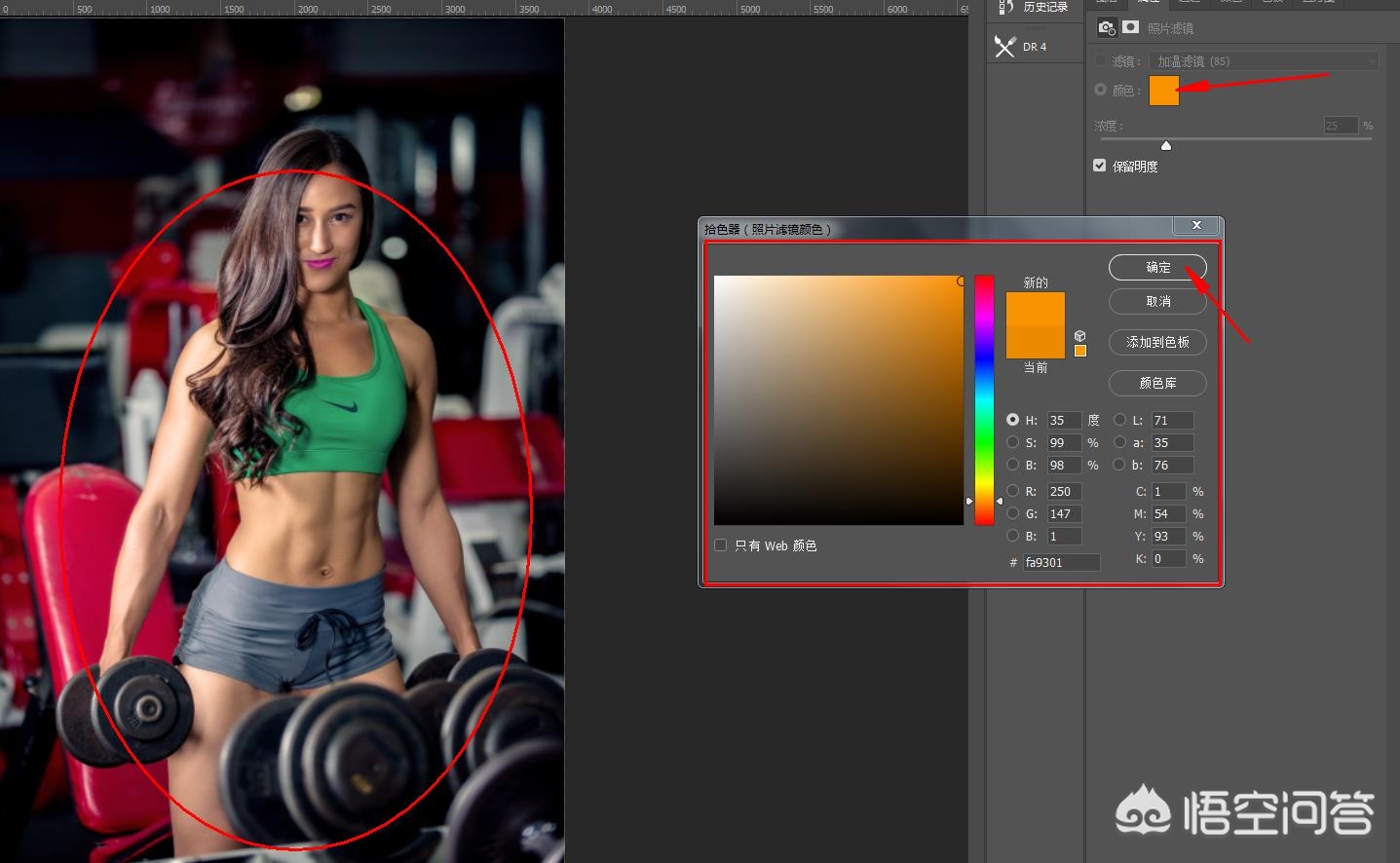
Task: Open the 历史记录 history panel icon
Action: 1005,7
